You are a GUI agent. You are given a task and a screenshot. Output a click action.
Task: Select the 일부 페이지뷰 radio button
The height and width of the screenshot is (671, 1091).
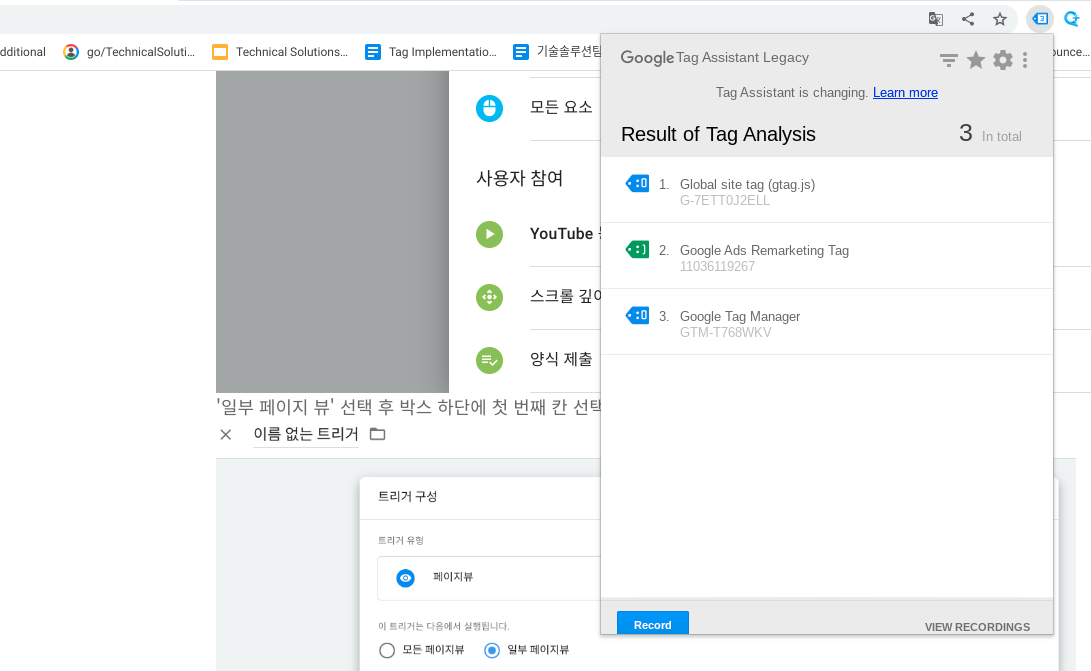[492, 650]
